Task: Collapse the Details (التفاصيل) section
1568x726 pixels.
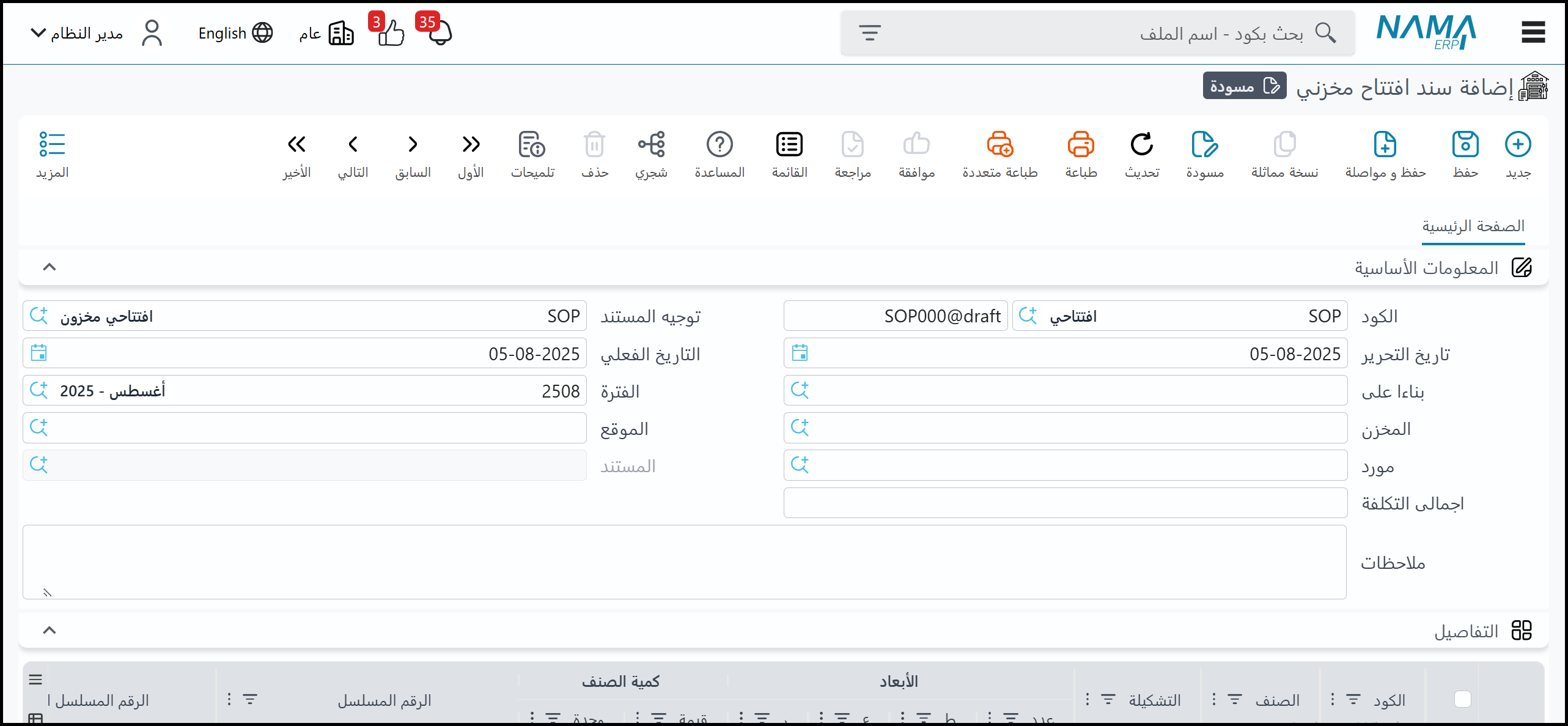Action: [x=50, y=630]
